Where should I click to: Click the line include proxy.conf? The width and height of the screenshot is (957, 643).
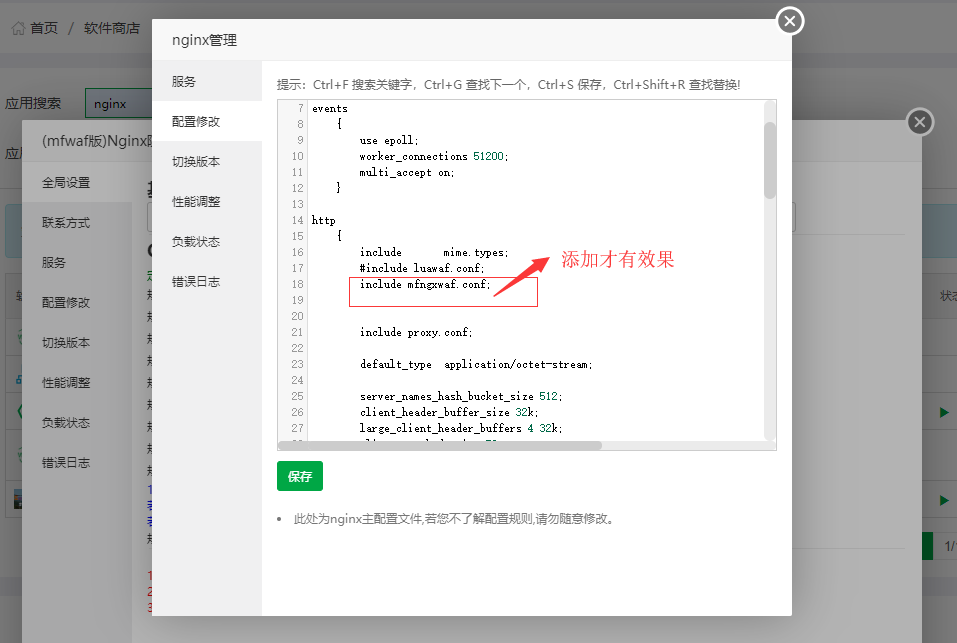point(416,332)
